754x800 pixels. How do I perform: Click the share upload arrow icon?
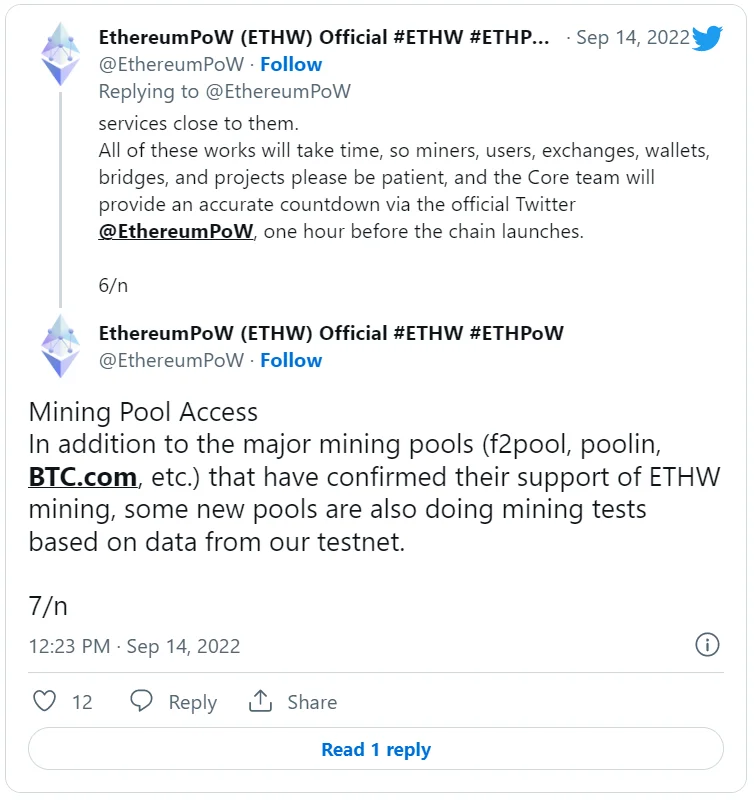click(261, 701)
